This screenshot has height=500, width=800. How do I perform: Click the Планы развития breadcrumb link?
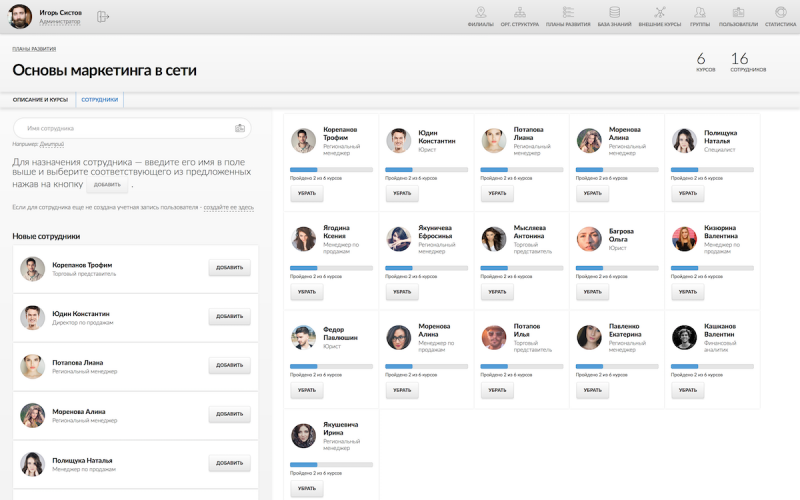34,48
